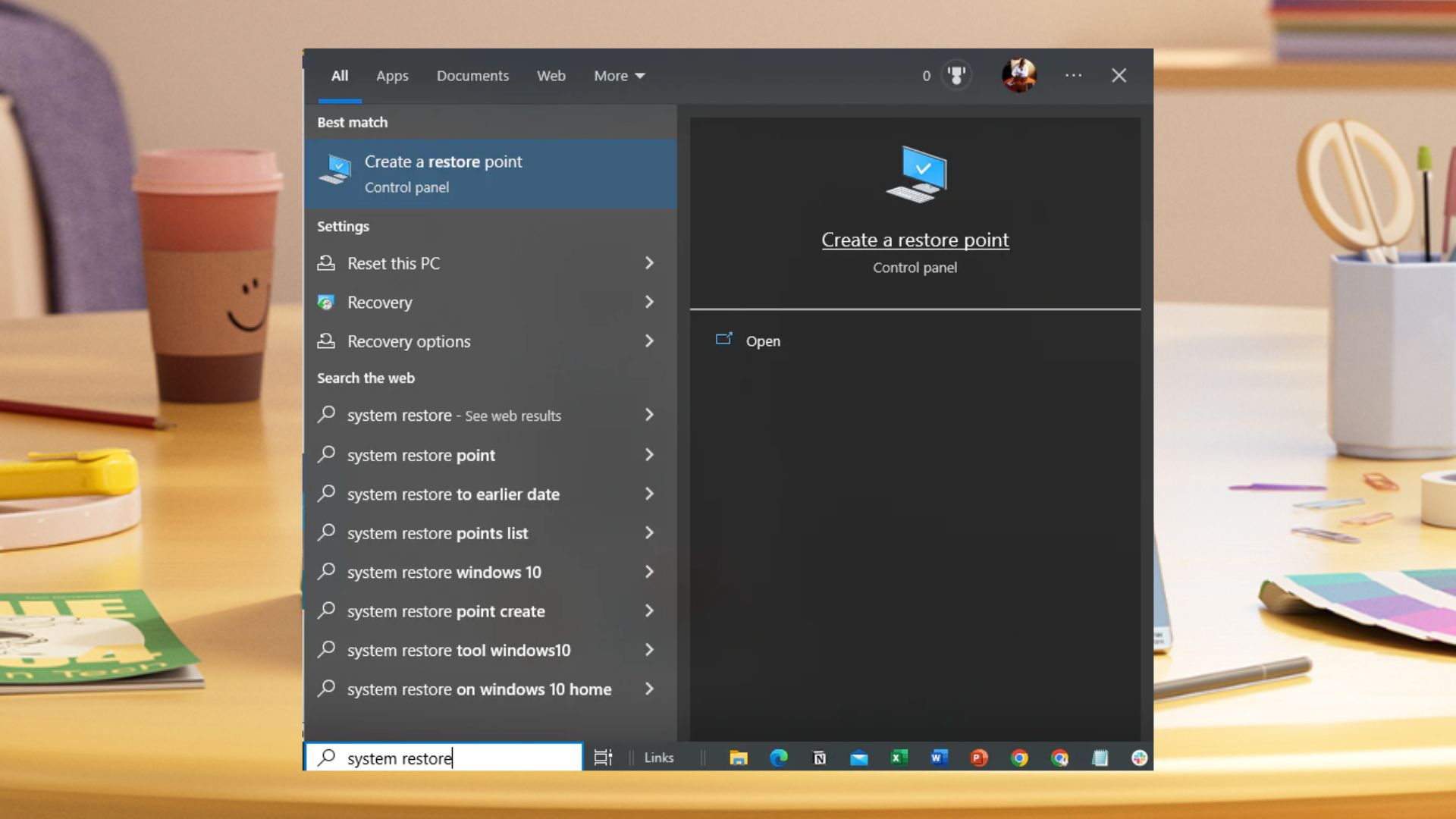Expand the Recovery result chevron
1456x819 pixels.
(649, 302)
